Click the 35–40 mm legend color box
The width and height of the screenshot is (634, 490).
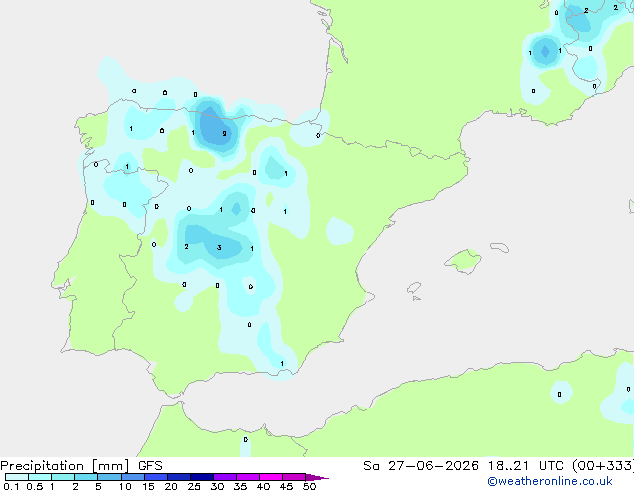tap(248, 477)
